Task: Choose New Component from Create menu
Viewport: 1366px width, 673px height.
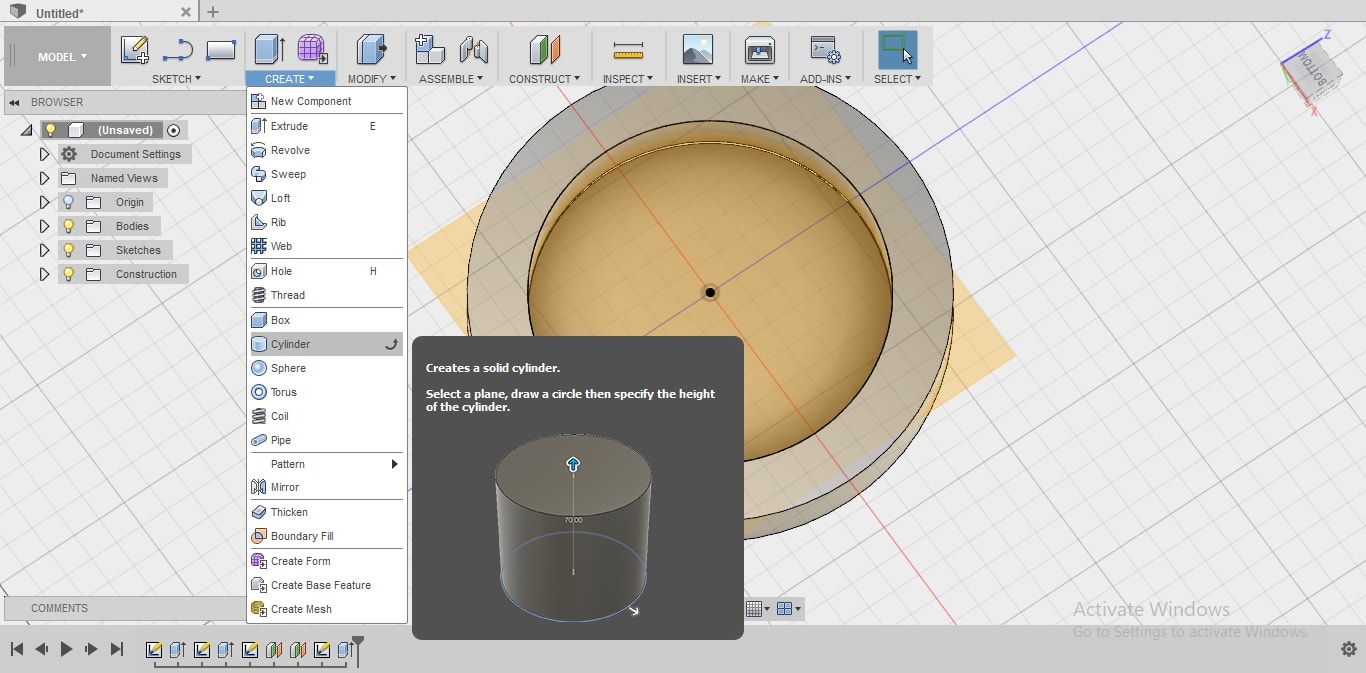Action: click(x=326, y=101)
